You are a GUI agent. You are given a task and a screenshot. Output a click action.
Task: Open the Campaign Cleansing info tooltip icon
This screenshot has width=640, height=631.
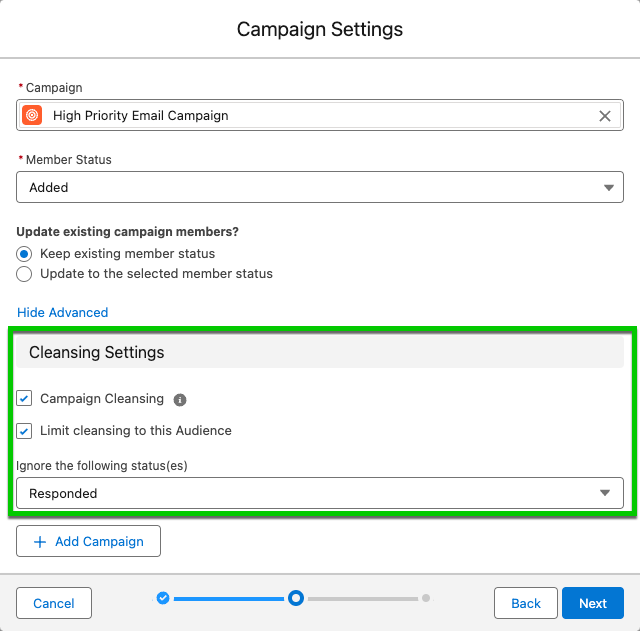(x=180, y=400)
